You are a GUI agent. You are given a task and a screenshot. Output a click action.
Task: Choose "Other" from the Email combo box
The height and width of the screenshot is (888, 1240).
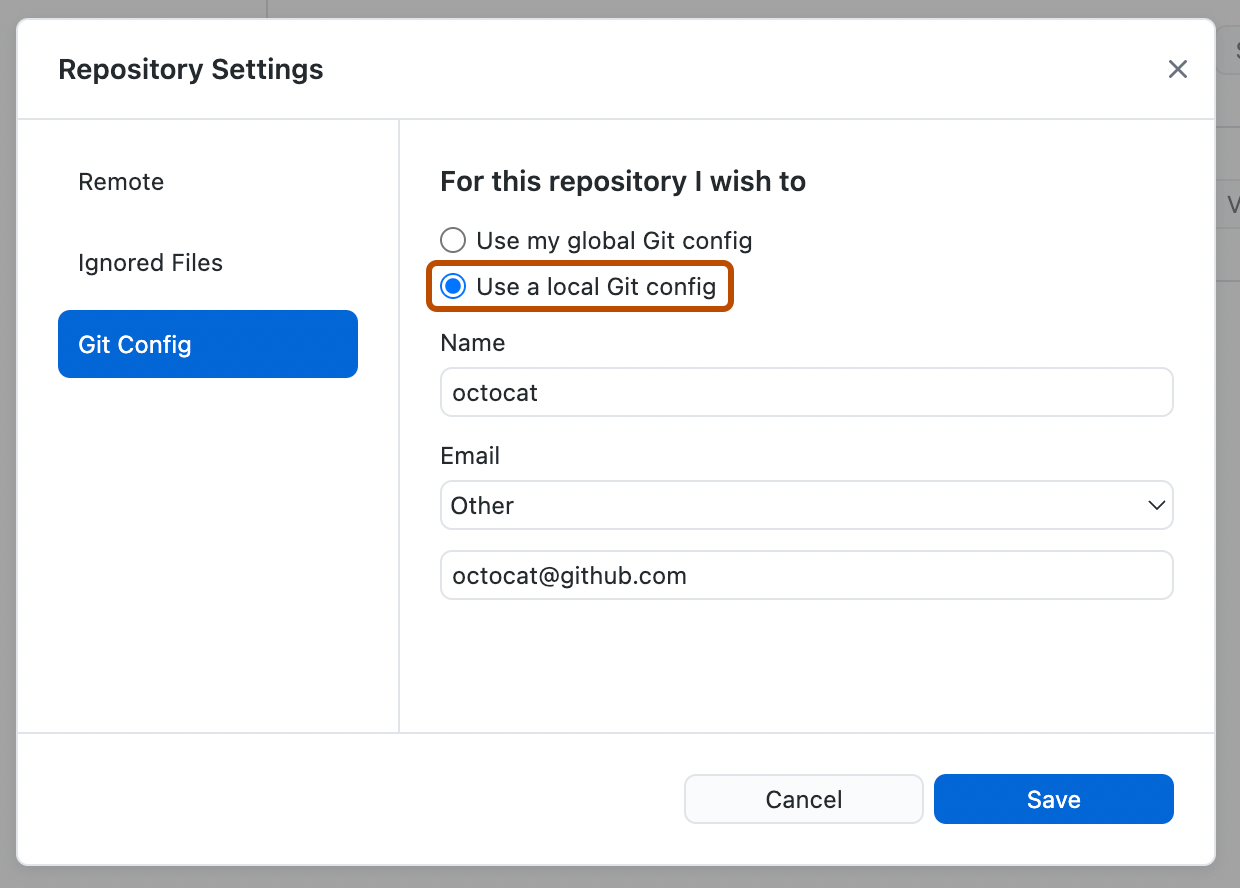pyautogui.click(x=806, y=505)
